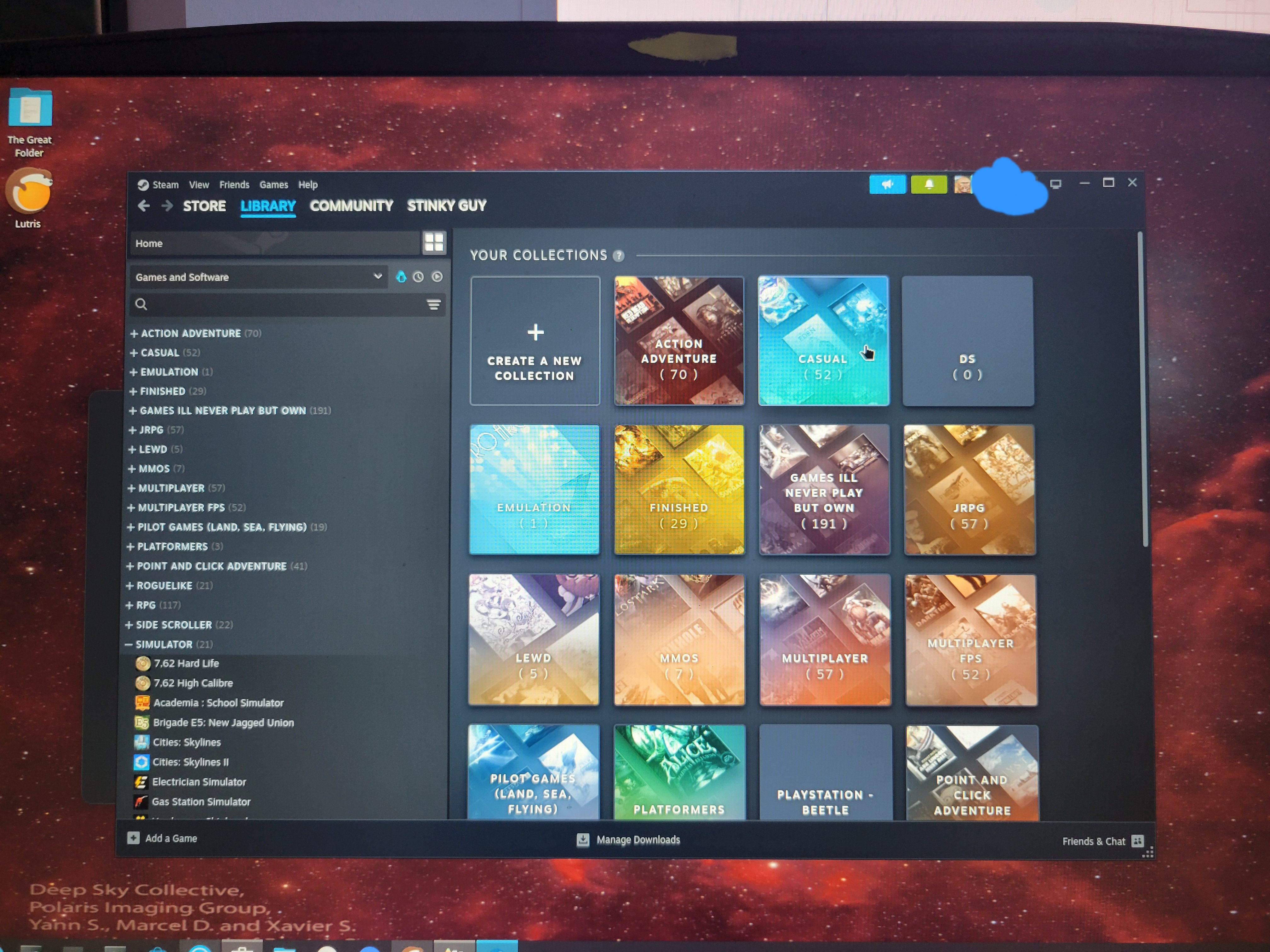Click the user avatar picture
This screenshot has width=1270, height=952.
[x=962, y=184]
